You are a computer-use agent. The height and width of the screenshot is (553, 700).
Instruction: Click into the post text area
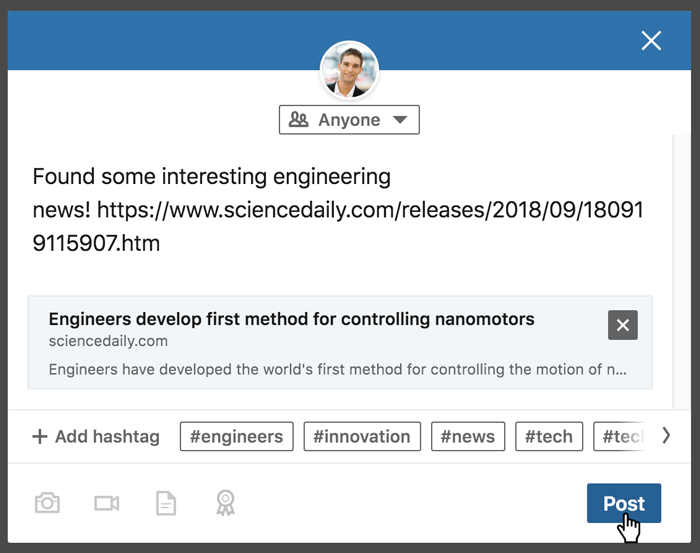tap(340, 210)
